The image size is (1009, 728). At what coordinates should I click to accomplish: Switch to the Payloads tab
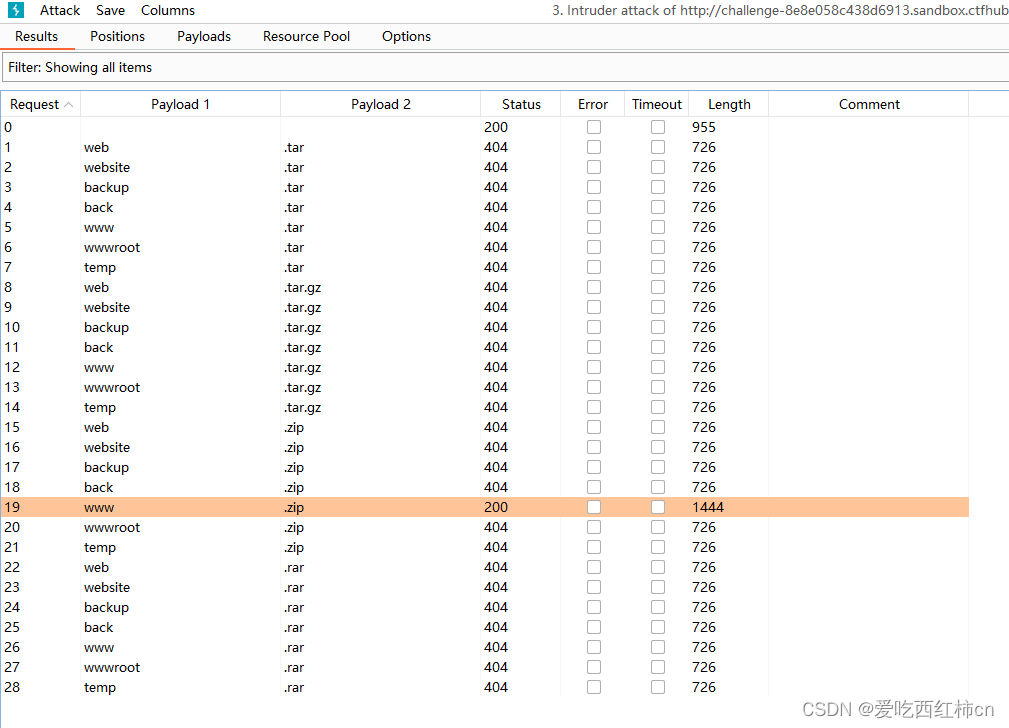click(203, 37)
